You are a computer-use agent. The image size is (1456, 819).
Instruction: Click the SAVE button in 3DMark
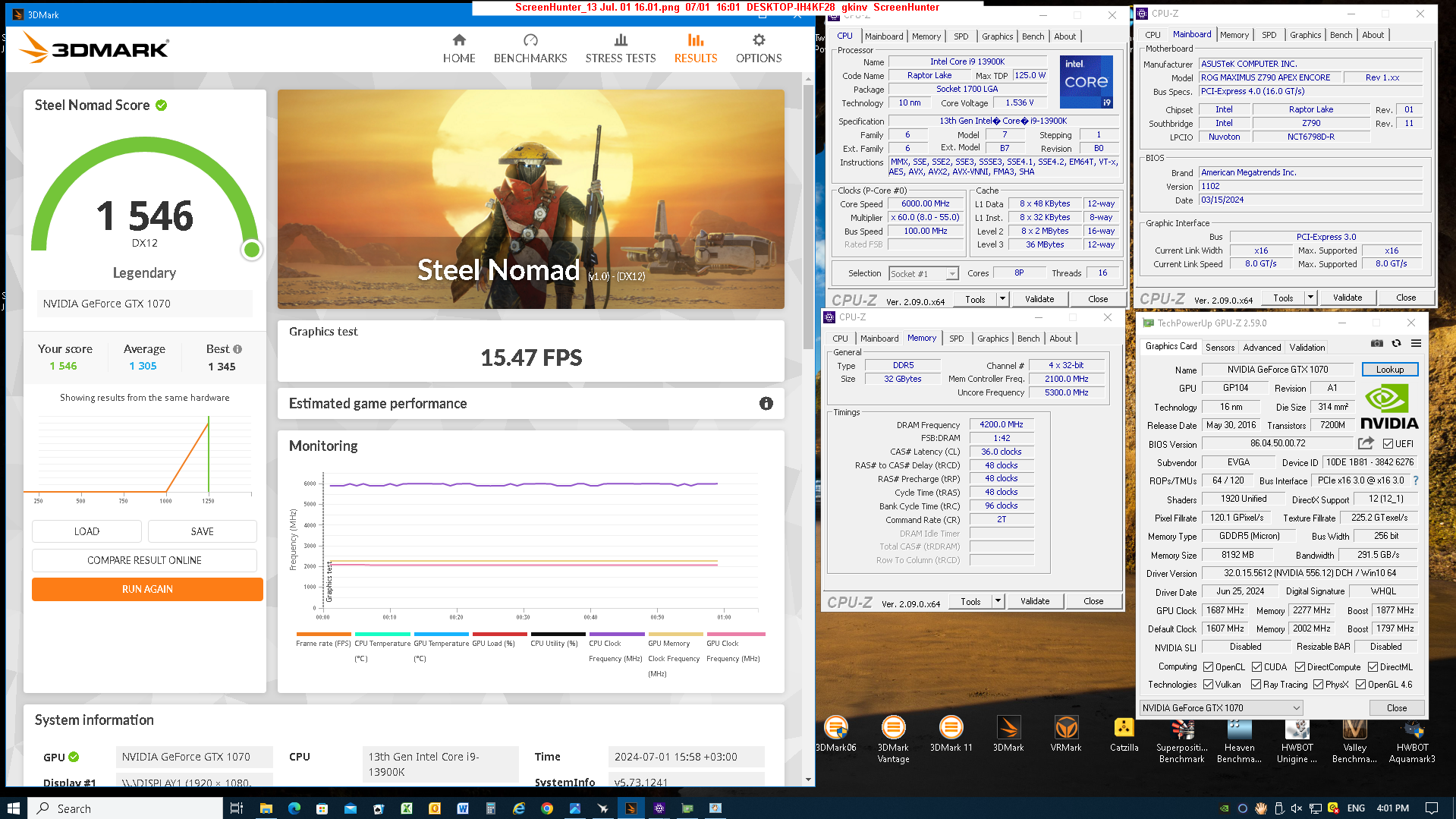pos(203,531)
